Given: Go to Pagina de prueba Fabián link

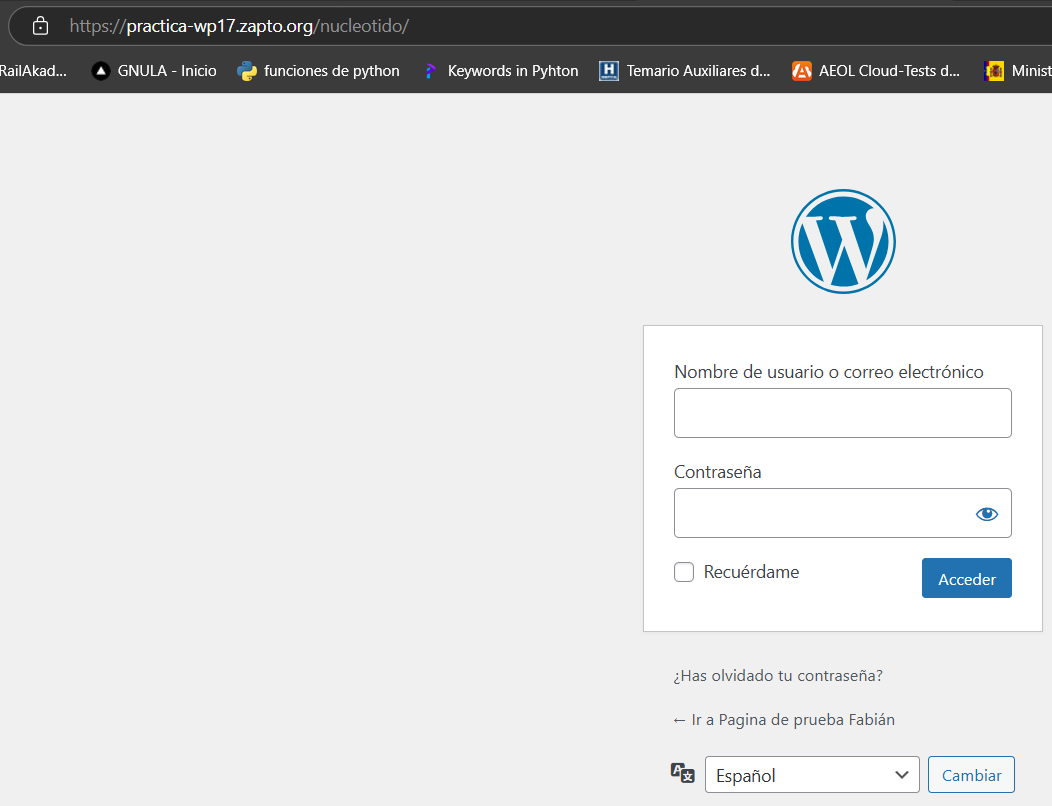Looking at the screenshot, I should 784,720.
